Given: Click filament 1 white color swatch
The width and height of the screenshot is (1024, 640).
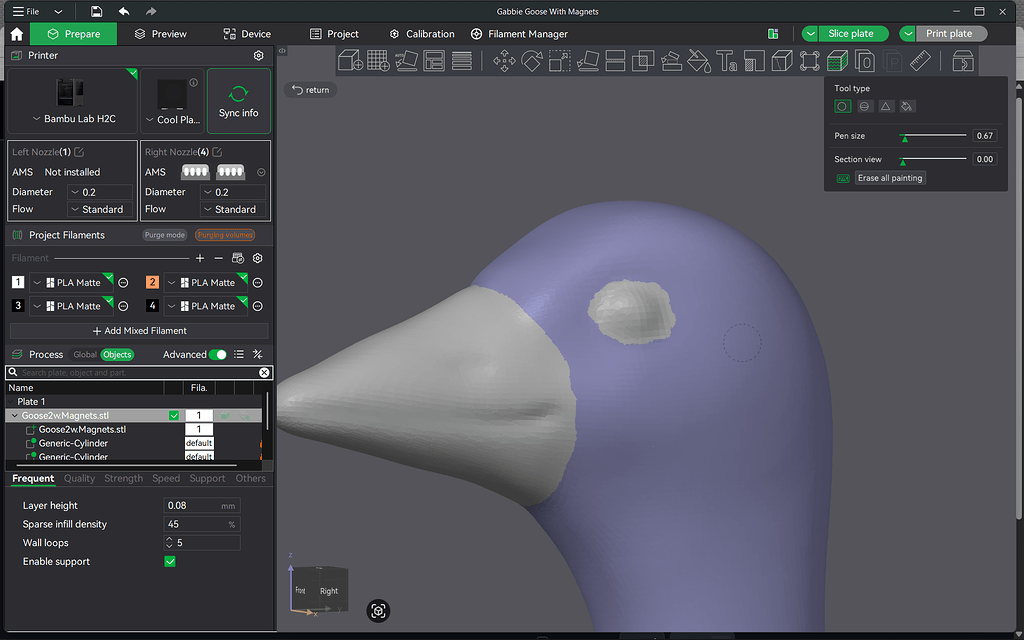Looking at the screenshot, I should click(18, 282).
